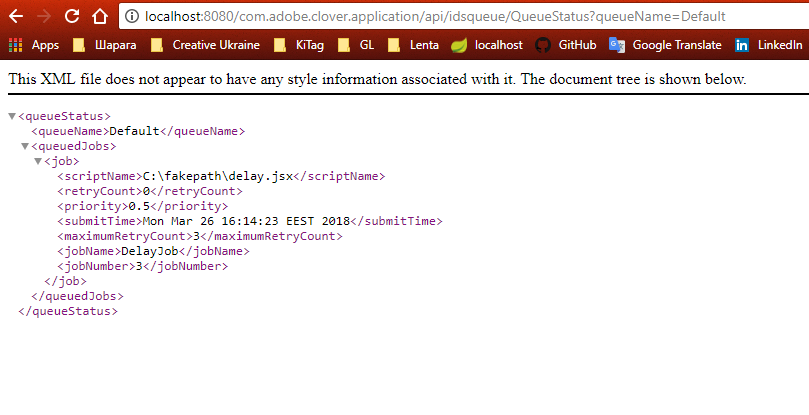Click the browser Back arrow
The image size is (809, 415).
(16, 17)
